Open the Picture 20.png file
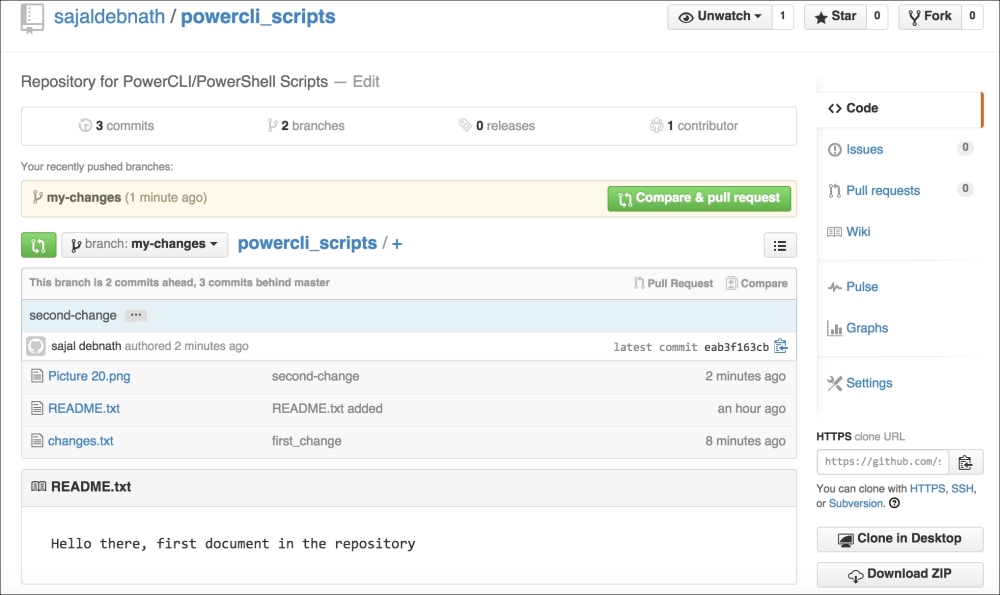The height and width of the screenshot is (595, 1000). point(89,376)
